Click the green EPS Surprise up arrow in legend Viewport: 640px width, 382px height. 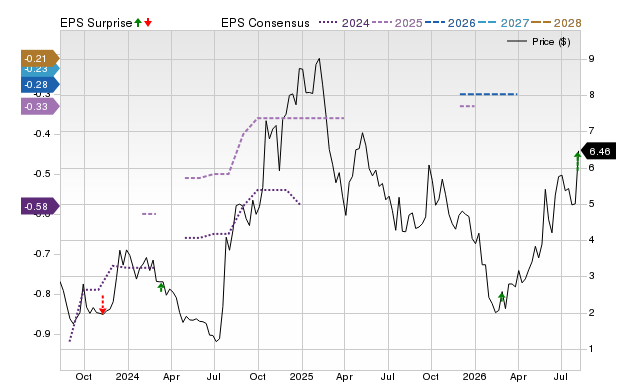point(138,23)
